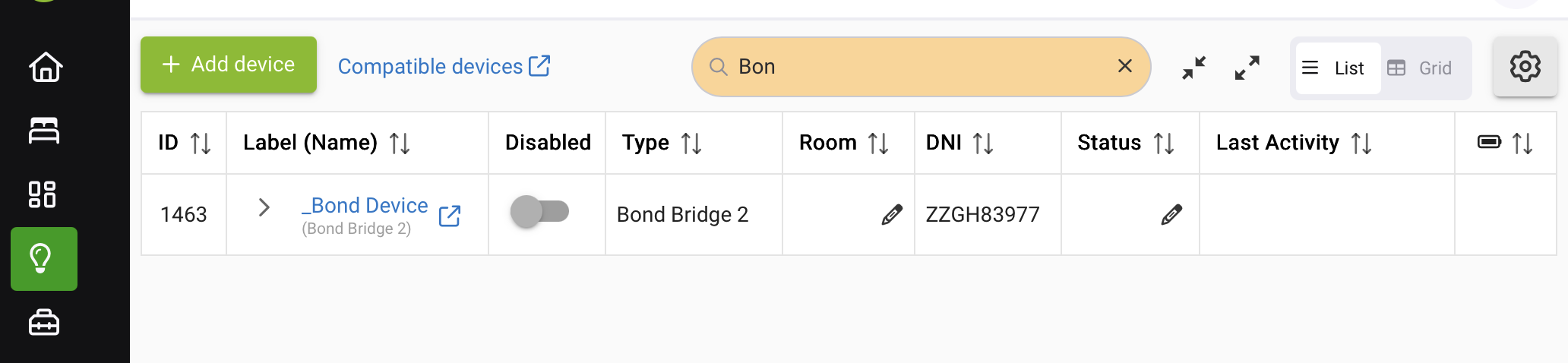
Task: Toggle Disabled switch for Bond Device
Action: tap(539, 211)
